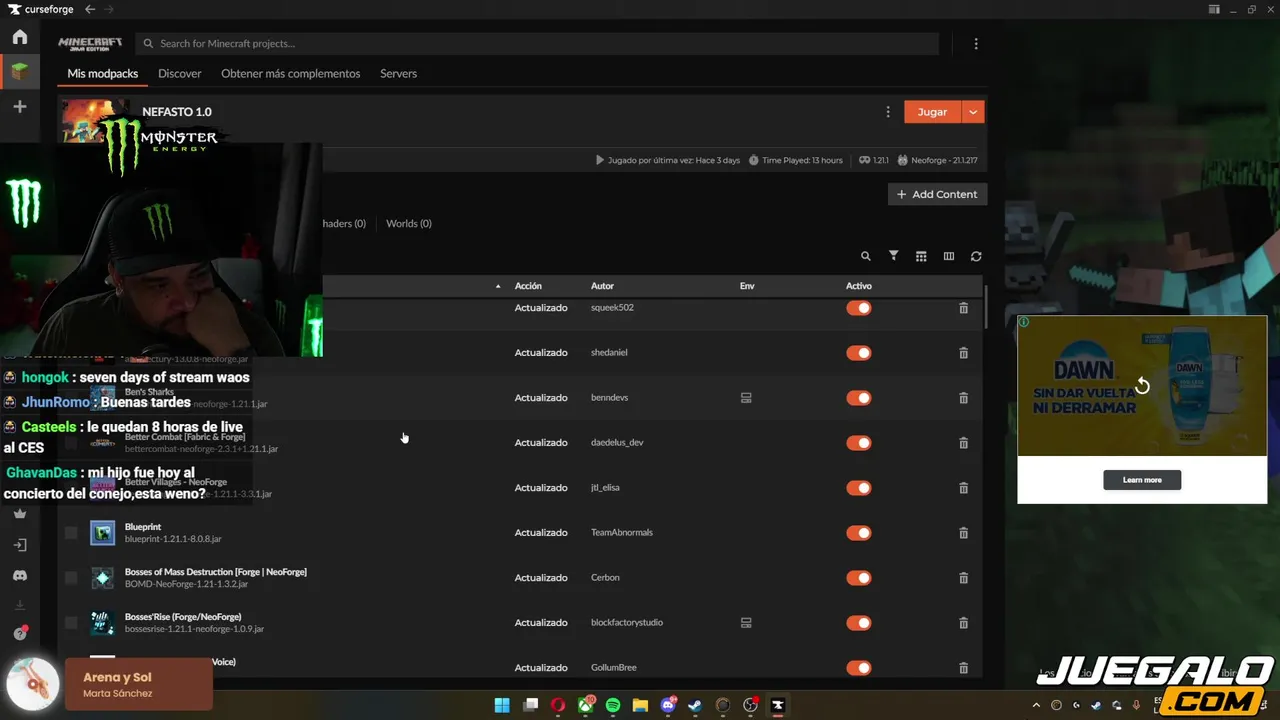
Task: Open the columns layout icon
Action: click(949, 256)
